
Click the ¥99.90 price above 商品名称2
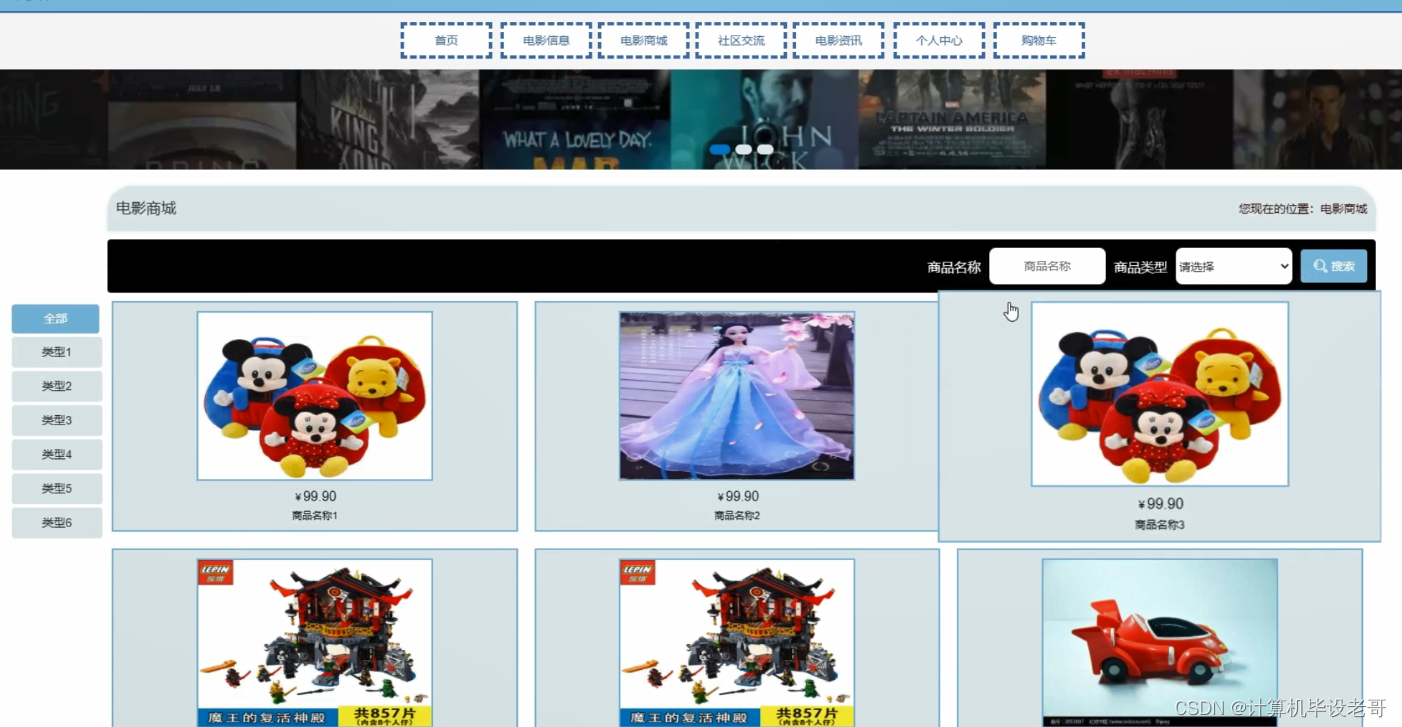tap(738, 496)
